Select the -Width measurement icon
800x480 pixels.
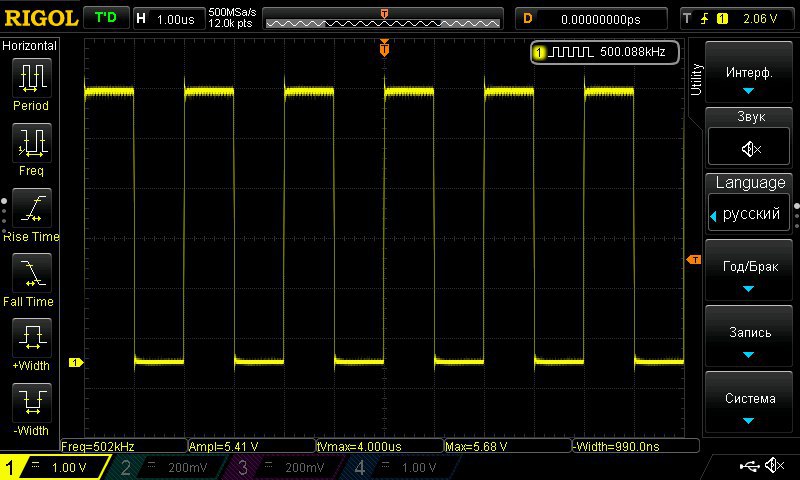point(32,402)
